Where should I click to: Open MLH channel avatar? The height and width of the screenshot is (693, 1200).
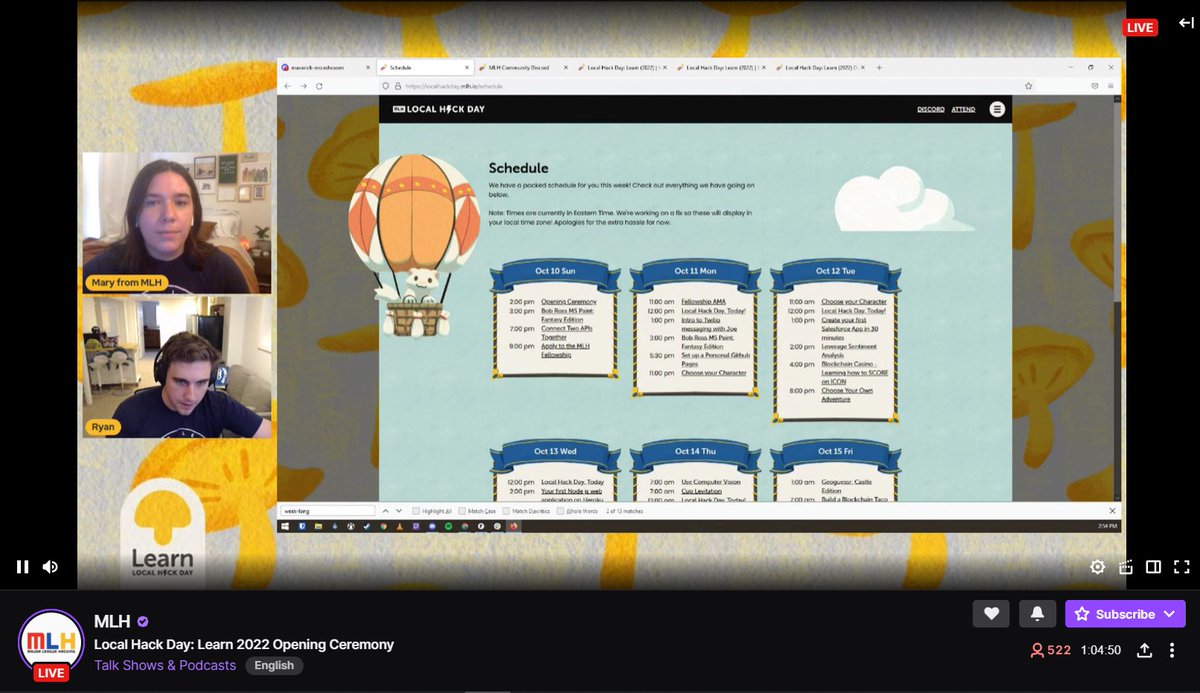pyautogui.click(x=51, y=642)
